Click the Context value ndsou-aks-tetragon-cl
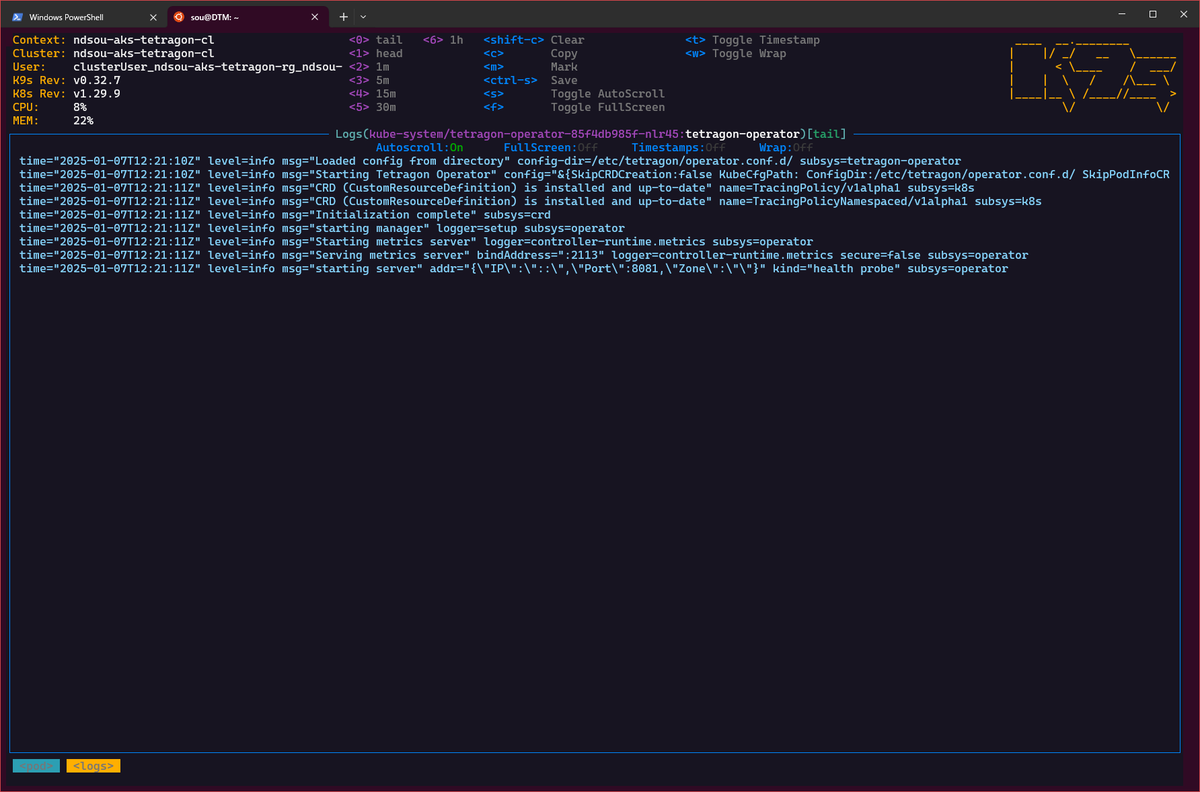The width and height of the screenshot is (1200, 792). tap(144, 40)
